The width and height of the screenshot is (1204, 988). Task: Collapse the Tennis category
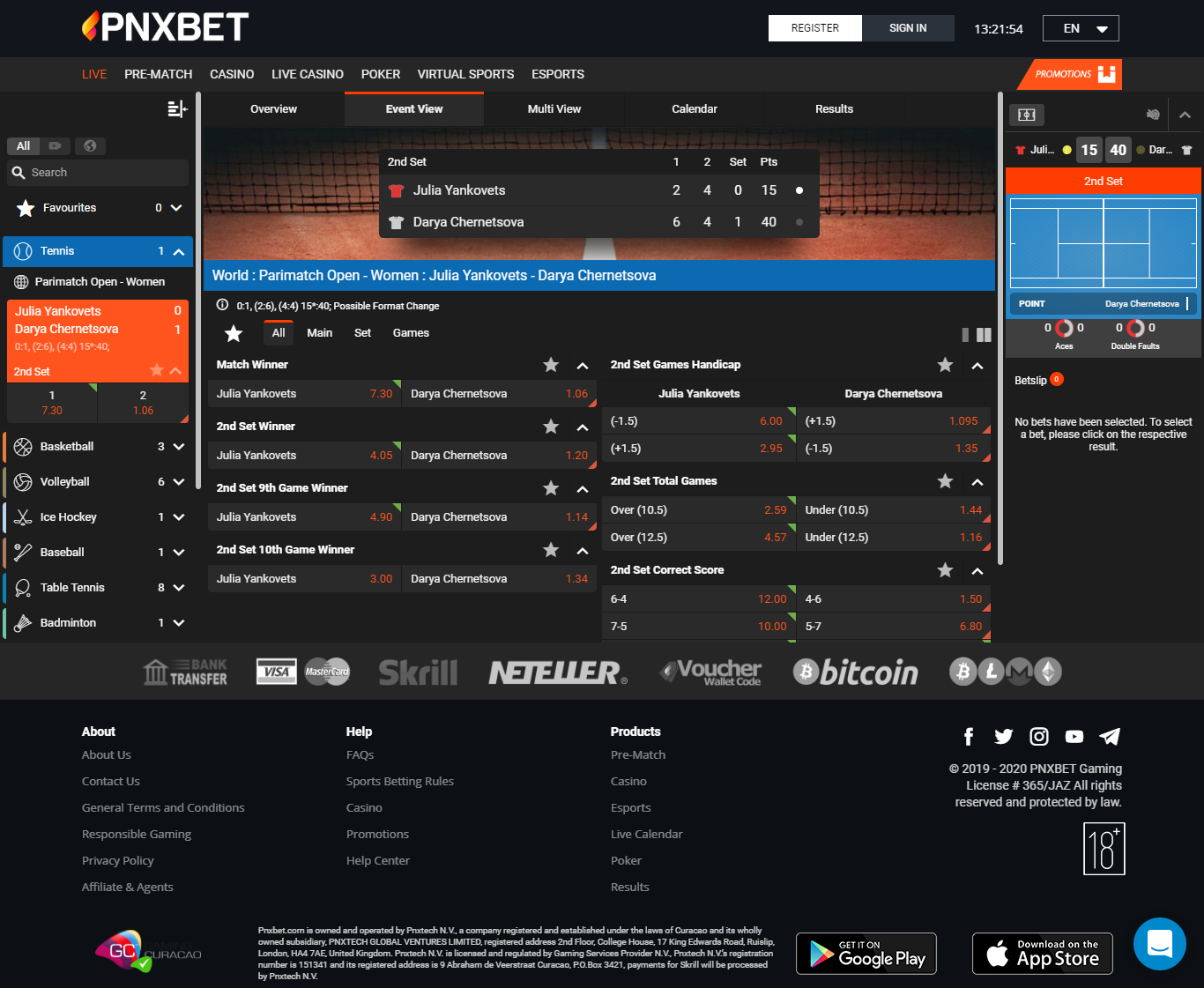[178, 252]
